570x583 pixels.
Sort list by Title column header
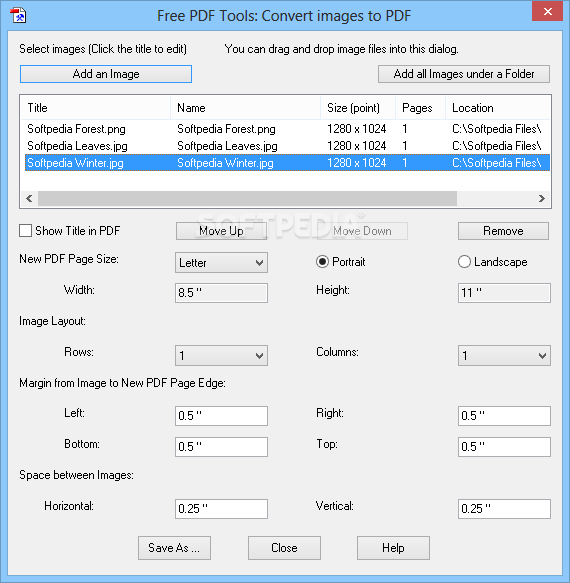tap(96, 108)
